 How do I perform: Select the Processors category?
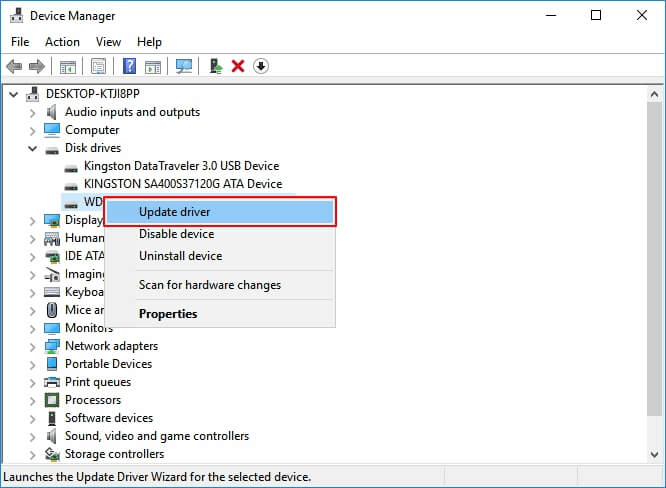click(x=93, y=400)
